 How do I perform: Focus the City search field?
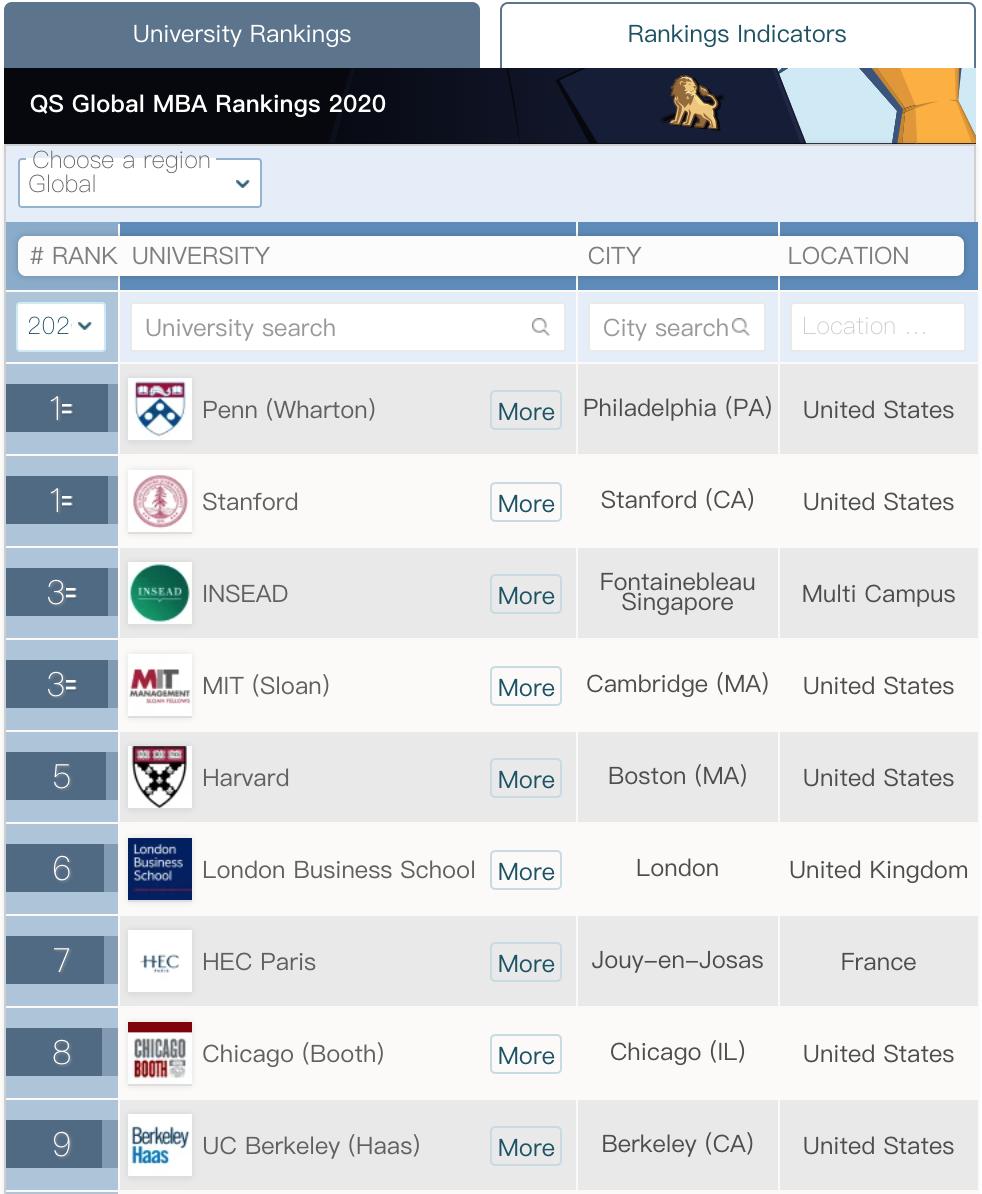coord(665,328)
